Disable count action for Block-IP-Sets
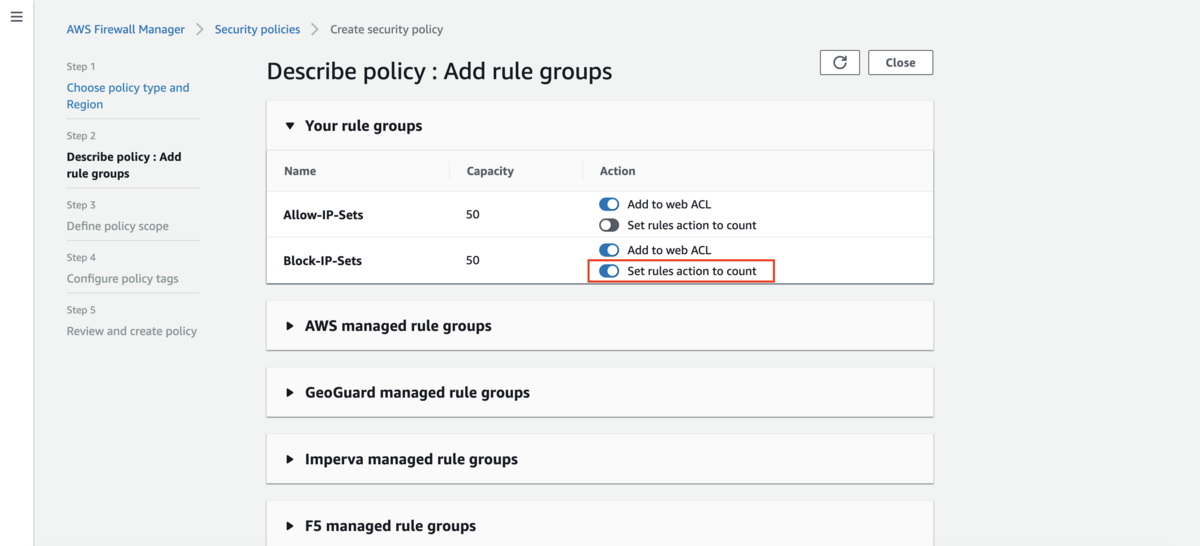The image size is (1200, 546). point(609,271)
